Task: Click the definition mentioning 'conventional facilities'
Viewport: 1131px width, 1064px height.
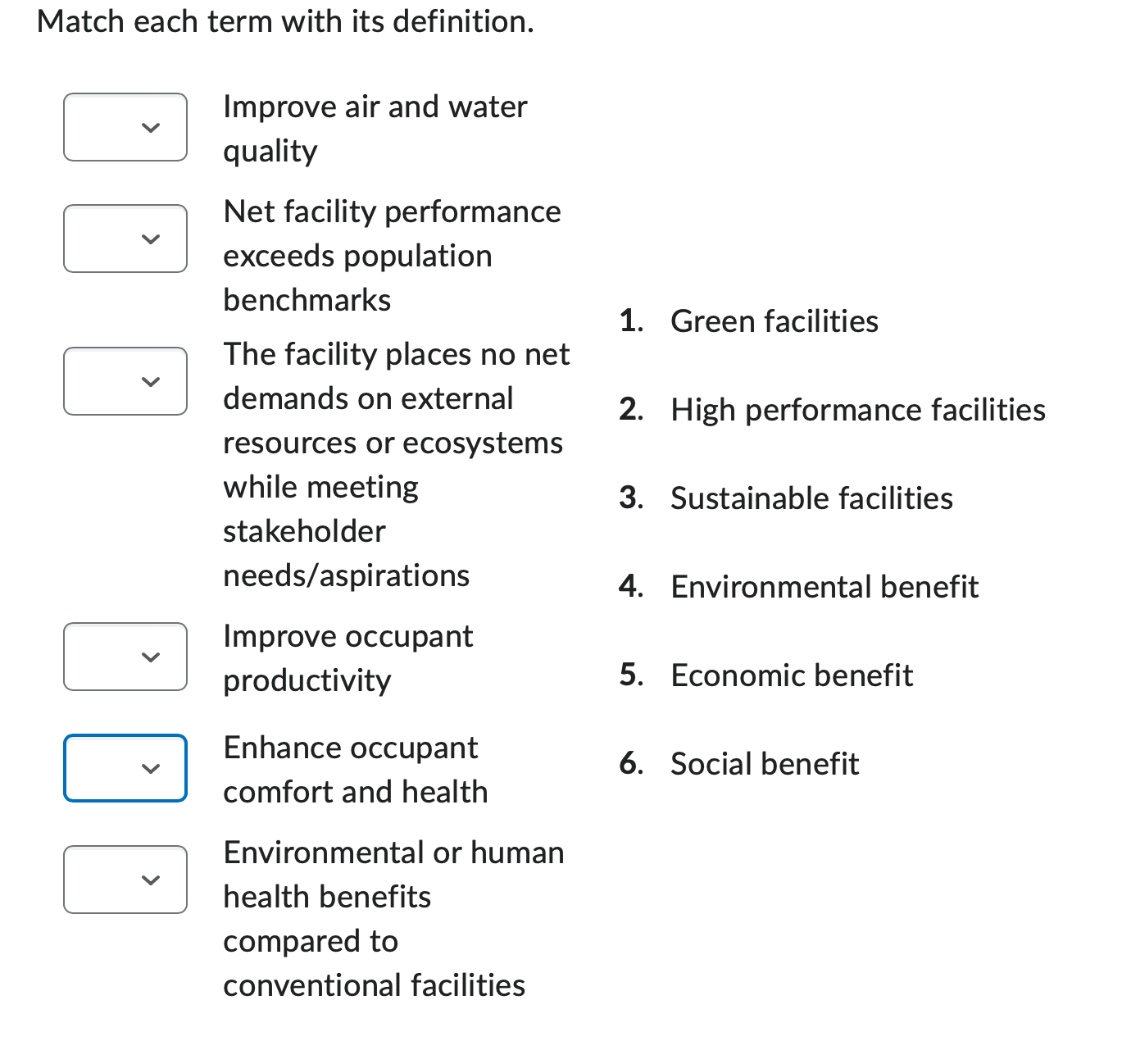Action: coord(373,985)
